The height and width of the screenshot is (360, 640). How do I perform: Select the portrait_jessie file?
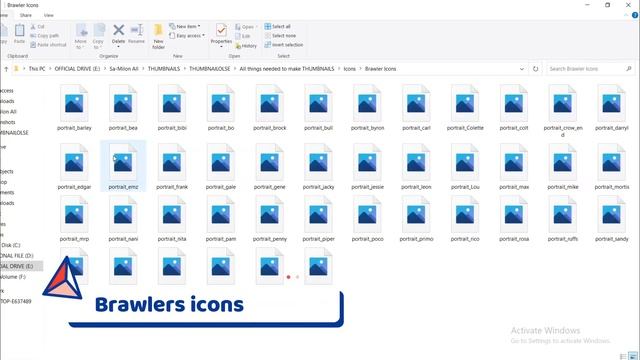click(367, 167)
